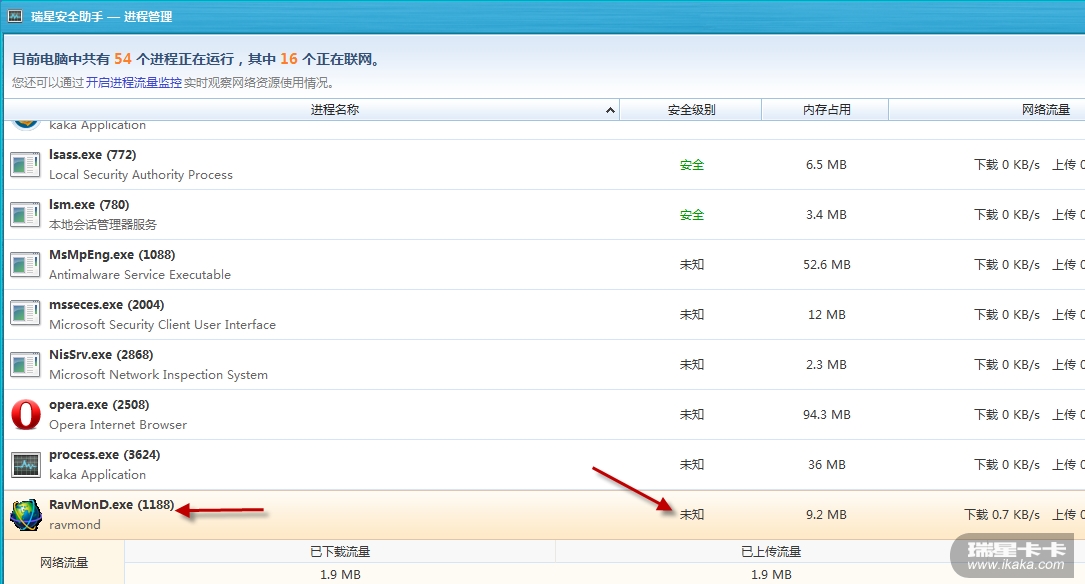Image resolution: width=1085 pixels, height=584 pixels.
Task: Click 3.4 MB memory value
Action: [826, 215]
